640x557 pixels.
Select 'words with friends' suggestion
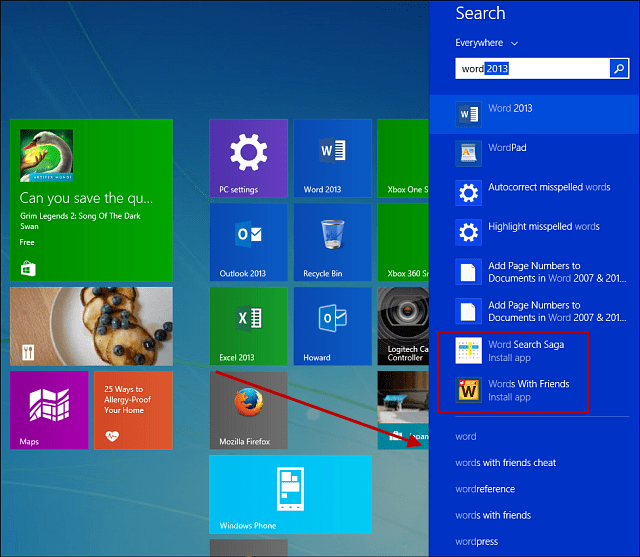click(x=493, y=515)
